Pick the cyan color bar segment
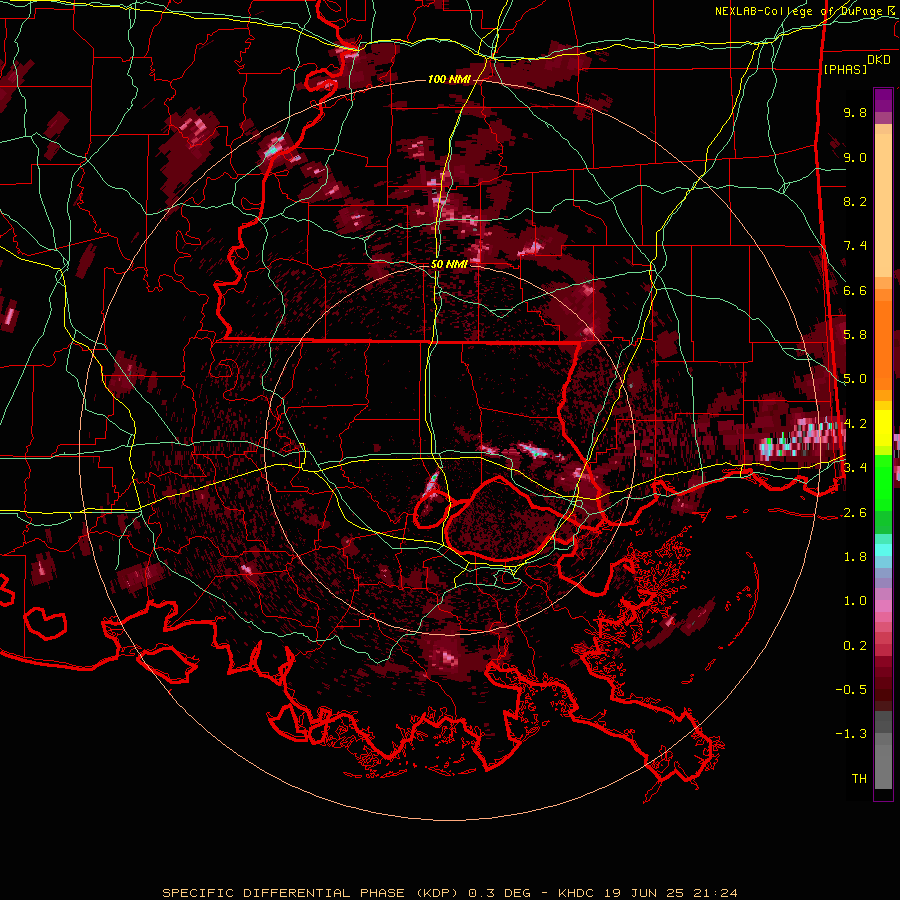 click(883, 549)
